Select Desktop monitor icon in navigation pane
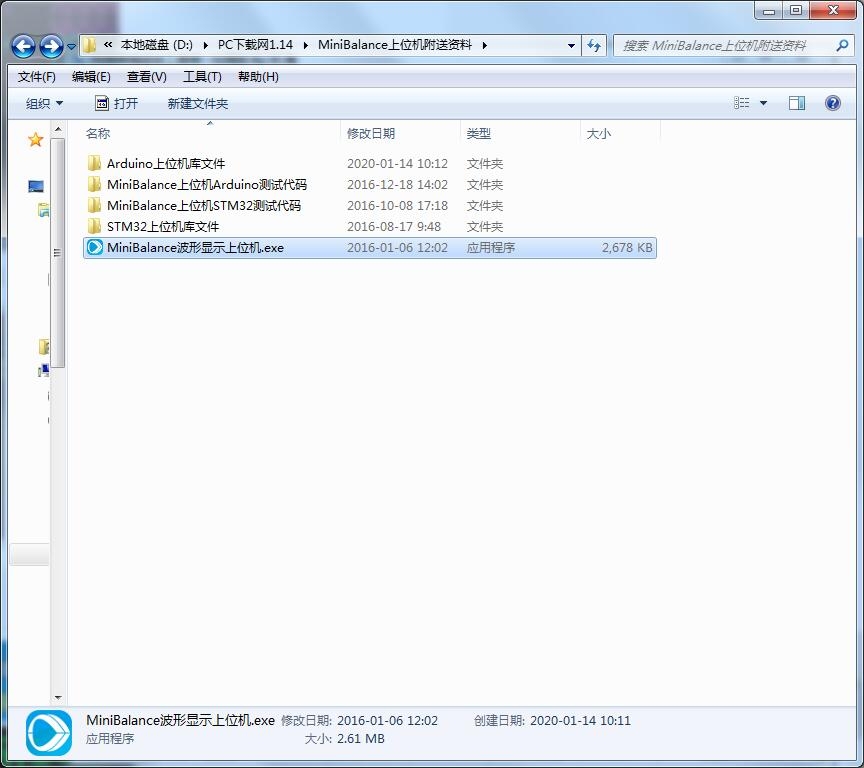The height and width of the screenshot is (768, 864). [36, 186]
